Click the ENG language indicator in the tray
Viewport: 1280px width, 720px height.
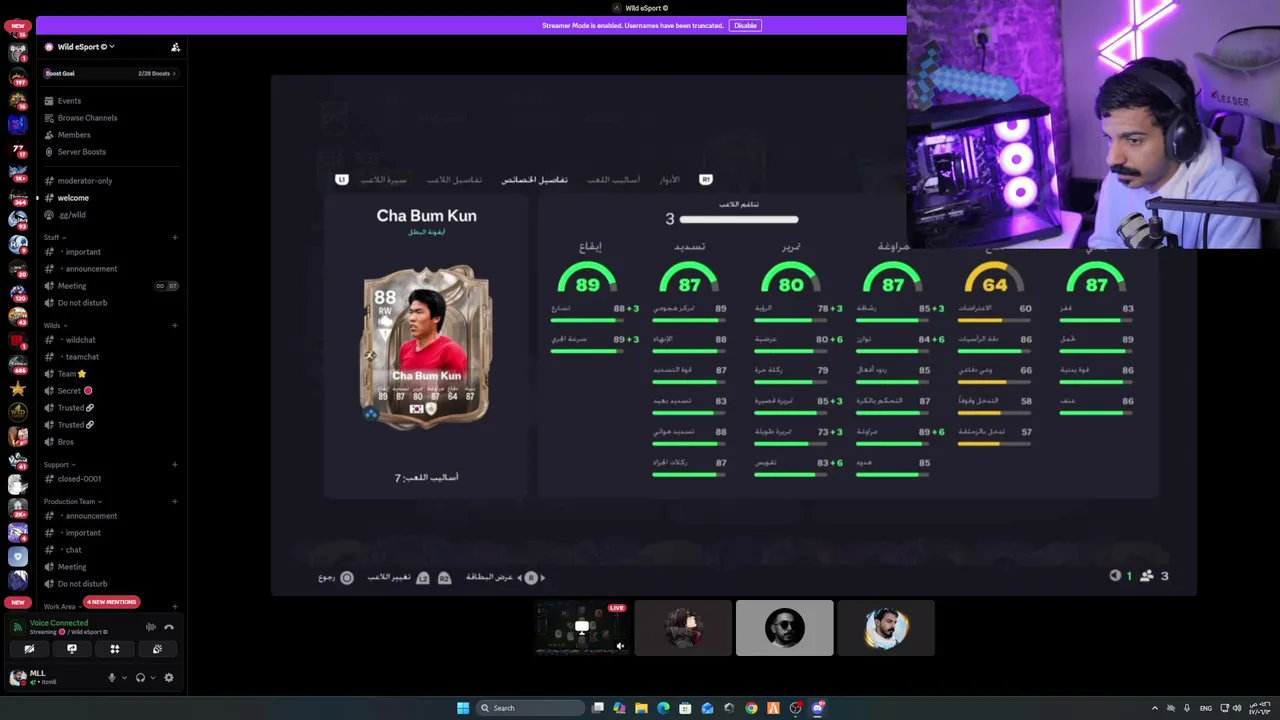click(x=1205, y=708)
